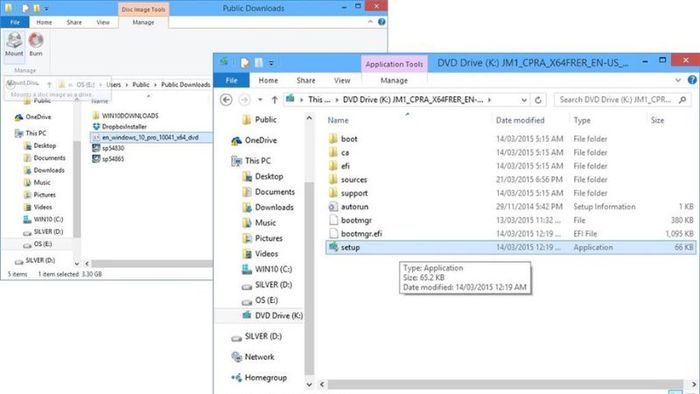This screenshot has height=394, width=700.
Task: Open Share tab in Public Downloads window
Action: (74, 22)
